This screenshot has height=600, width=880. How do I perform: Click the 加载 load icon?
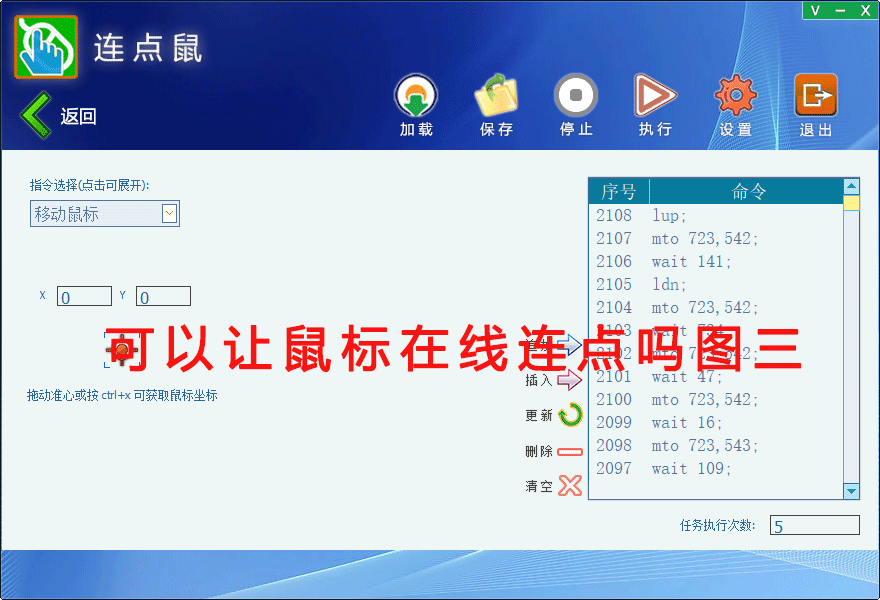[x=416, y=95]
